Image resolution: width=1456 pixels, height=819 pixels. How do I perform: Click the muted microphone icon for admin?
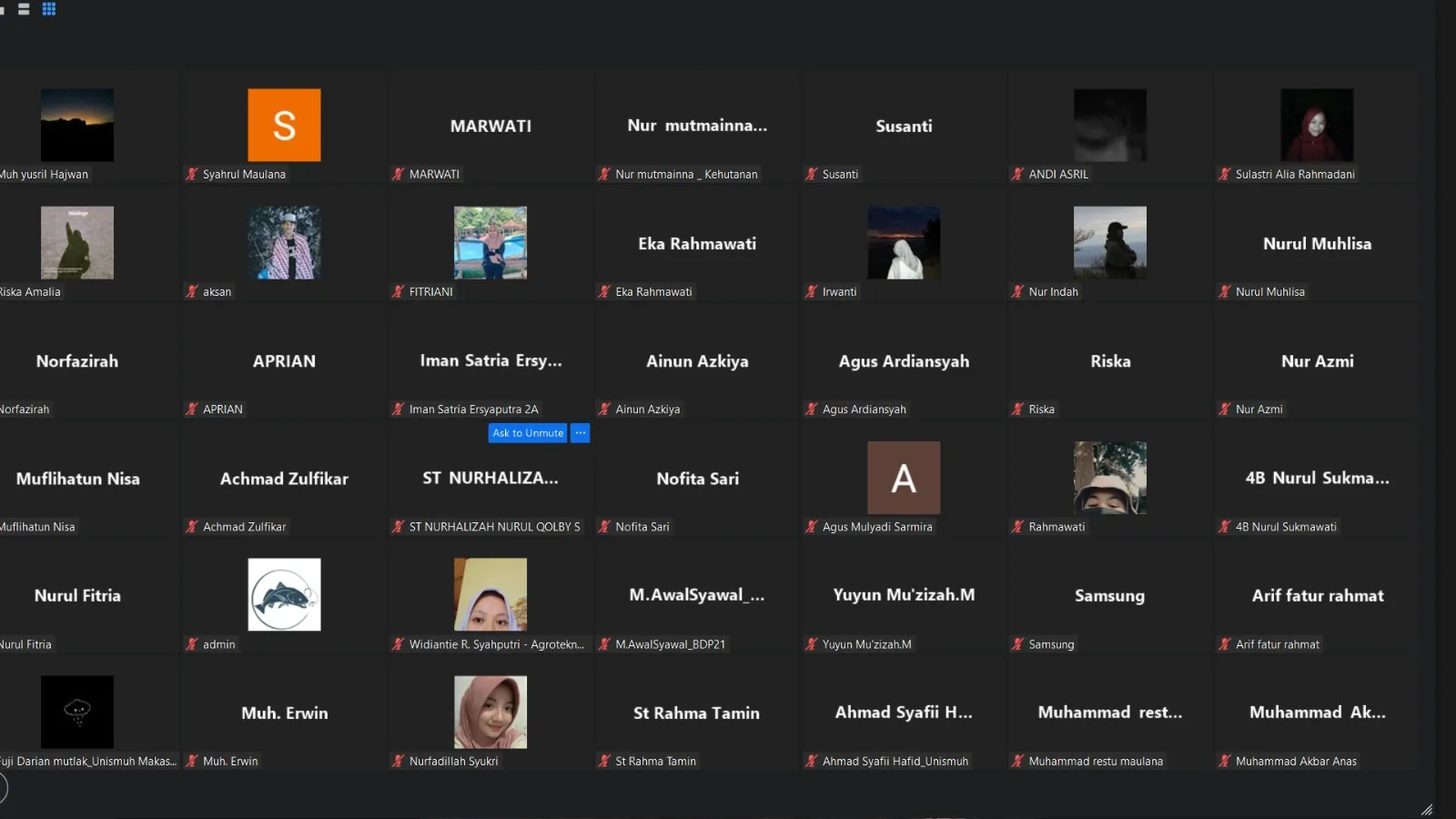click(191, 644)
